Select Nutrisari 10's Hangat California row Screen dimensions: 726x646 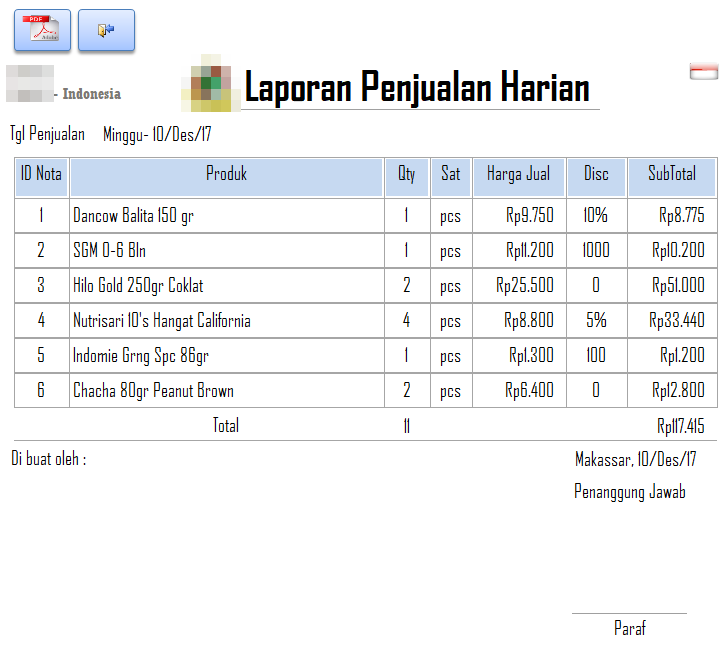click(162, 321)
